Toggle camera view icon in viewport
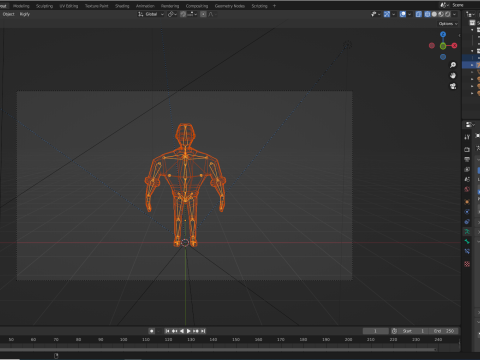 [x=453, y=86]
